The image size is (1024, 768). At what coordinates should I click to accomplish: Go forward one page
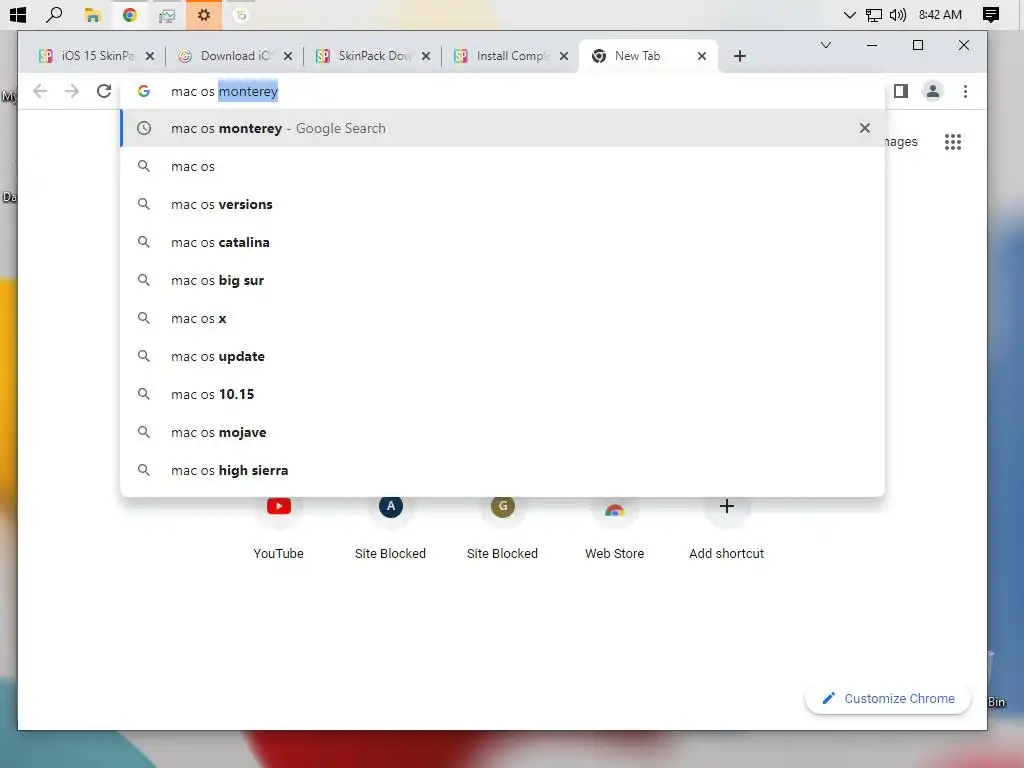[x=72, y=91]
